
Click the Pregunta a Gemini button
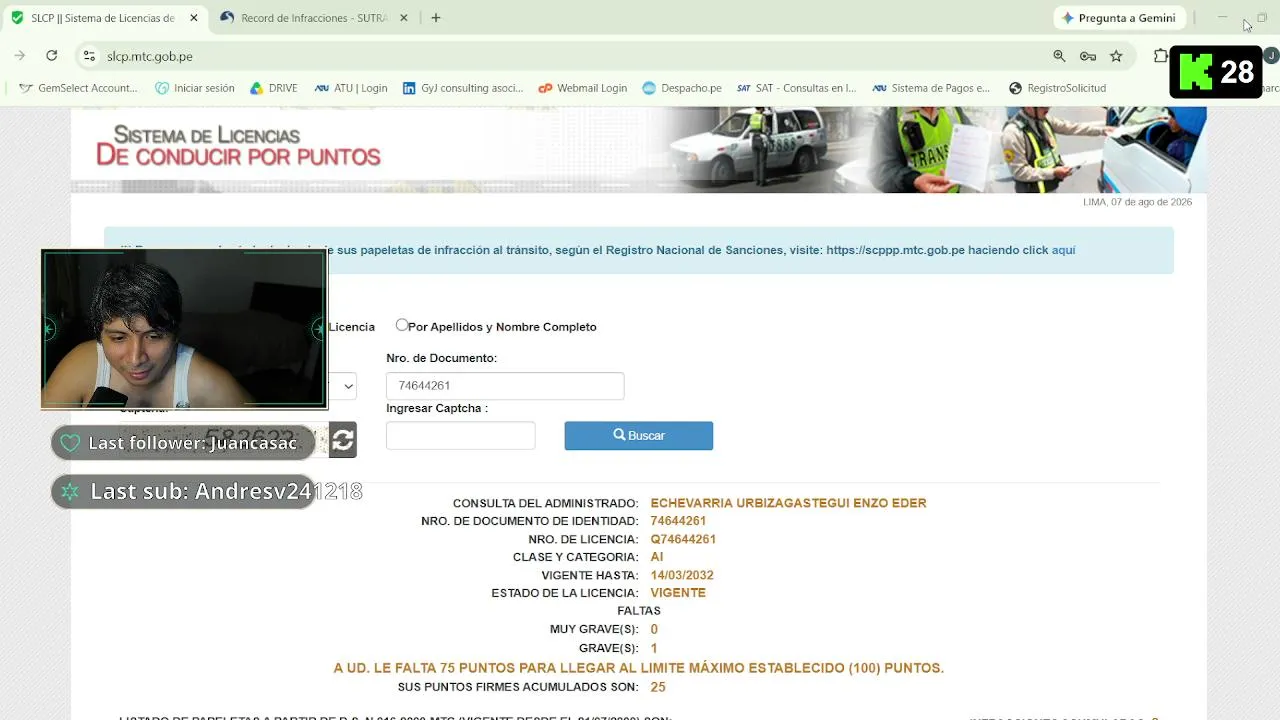pos(1118,18)
